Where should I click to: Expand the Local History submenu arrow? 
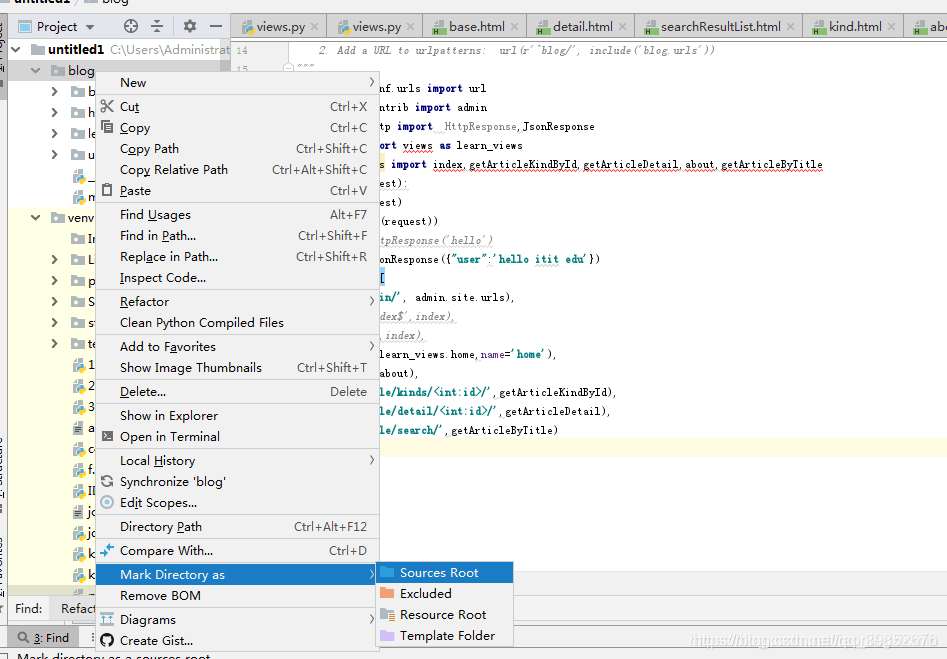[371, 460]
